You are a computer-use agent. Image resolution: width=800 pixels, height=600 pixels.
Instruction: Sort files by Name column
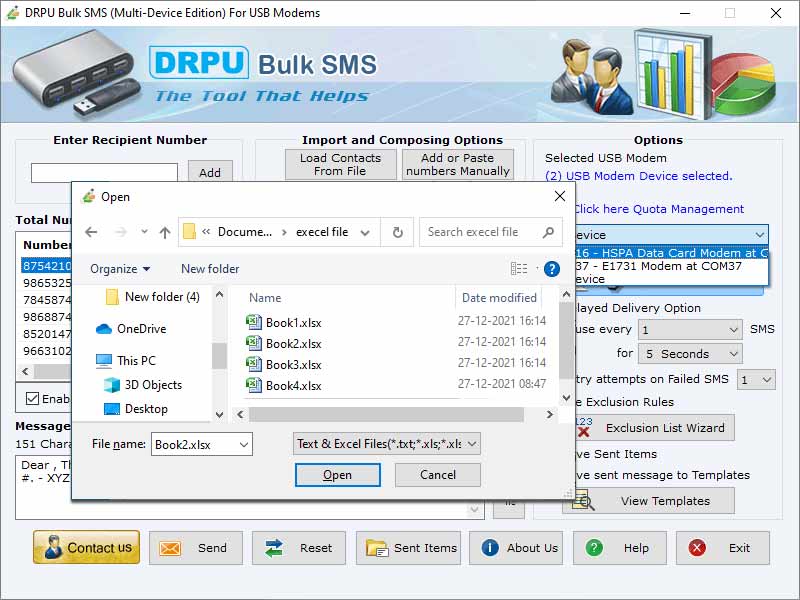tap(265, 297)
